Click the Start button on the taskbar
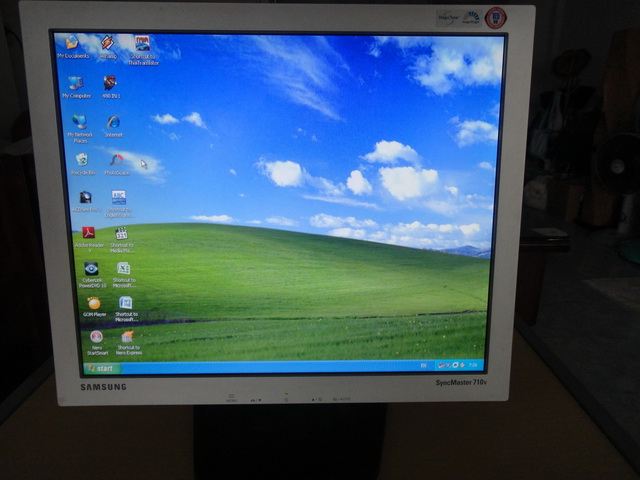 coord(102,368)
